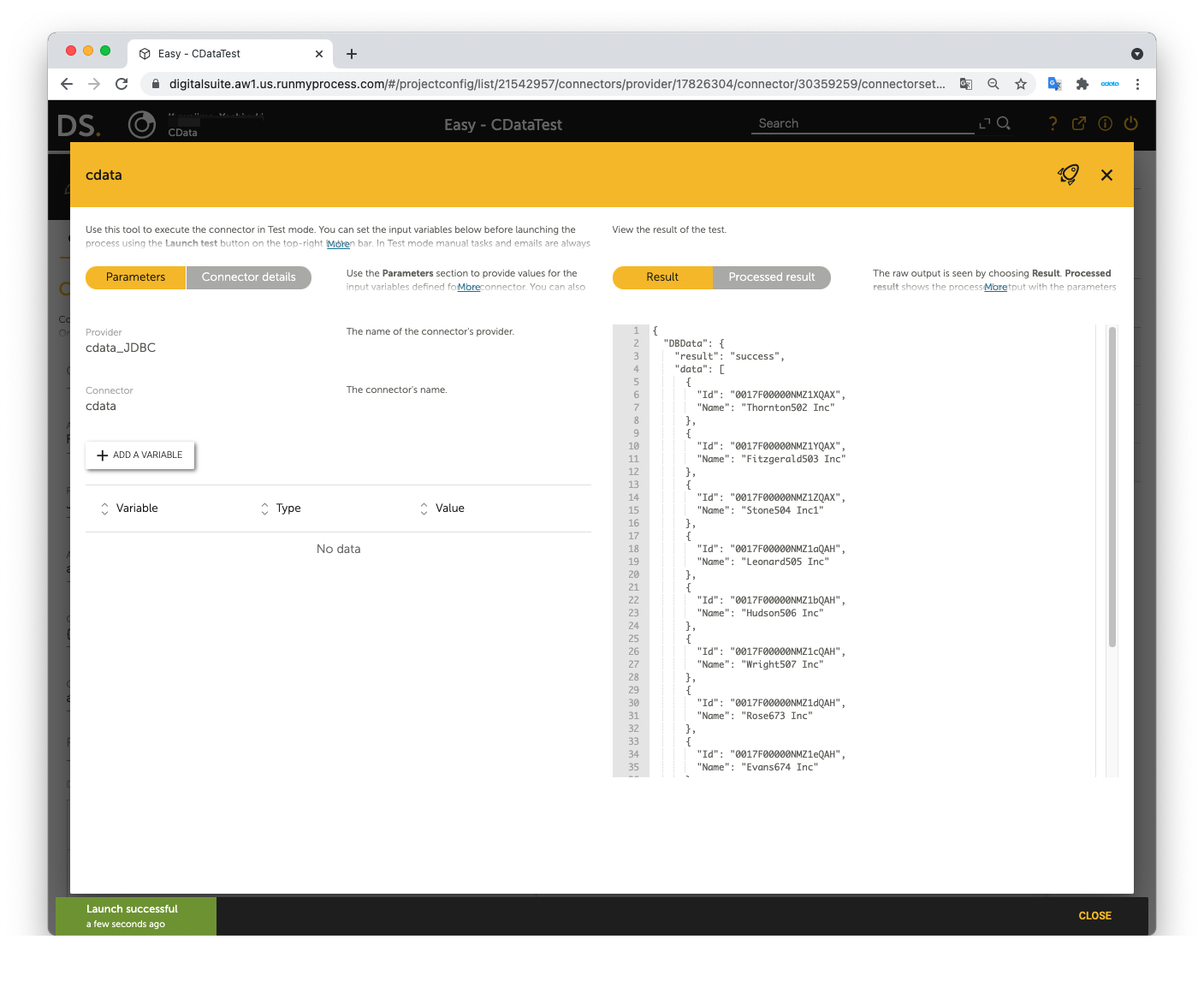Image resolution: width=1204 pixels, height=999 pixels.
Task: Sort by Type column arrows
Action: click(264, 508)
